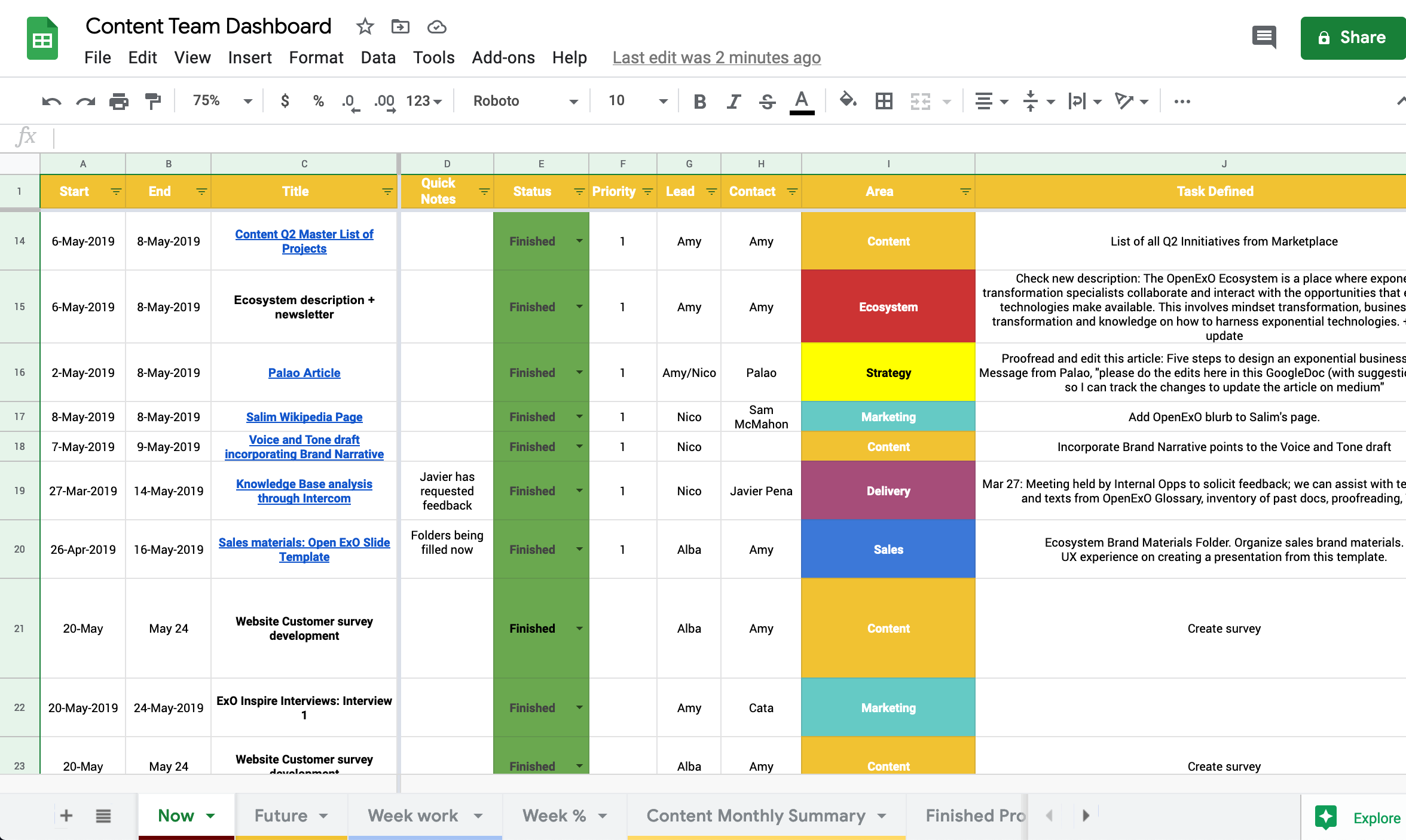Open the Format menu

pos(316,57)
